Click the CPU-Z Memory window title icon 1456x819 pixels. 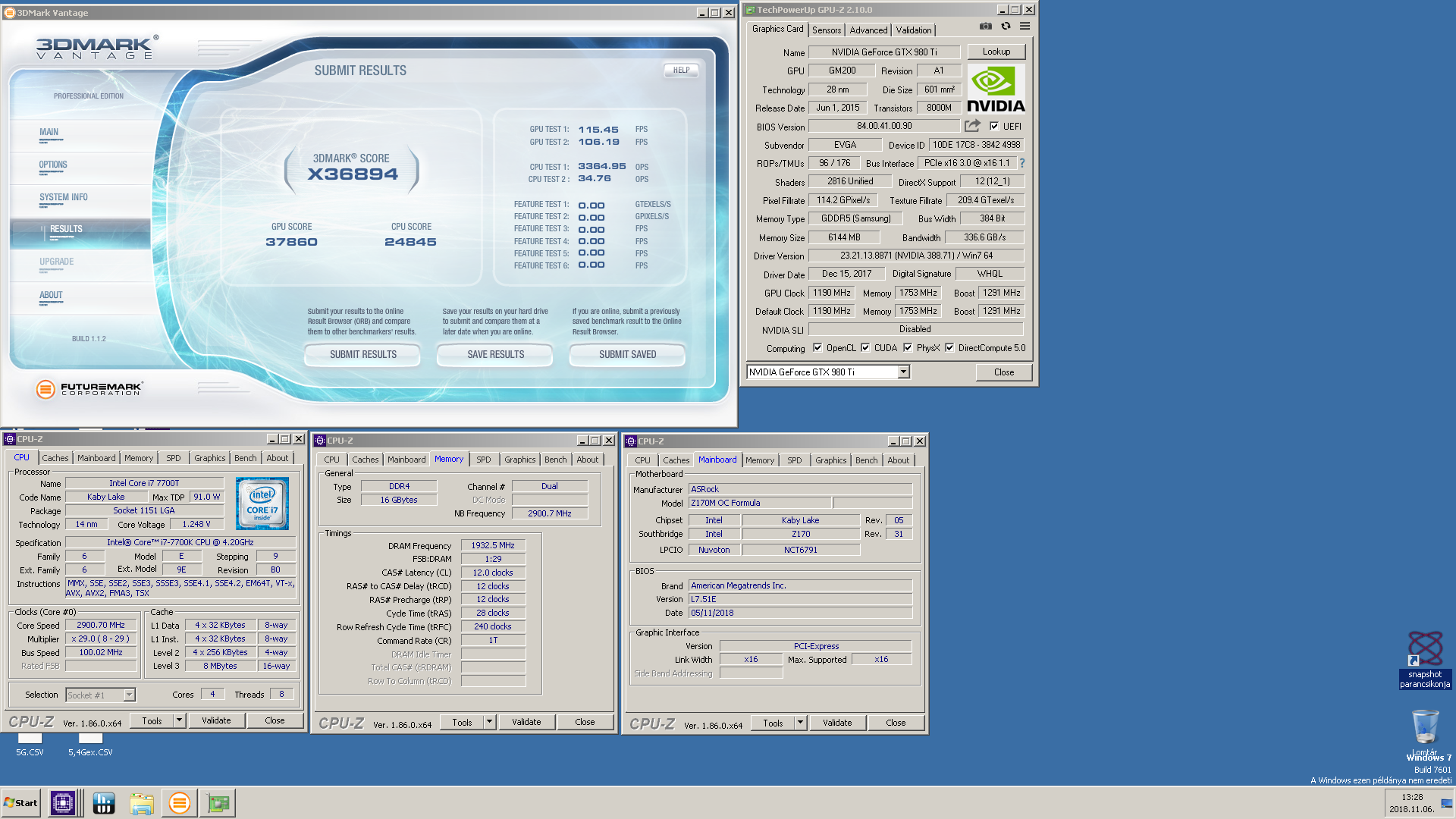point(320,441)
